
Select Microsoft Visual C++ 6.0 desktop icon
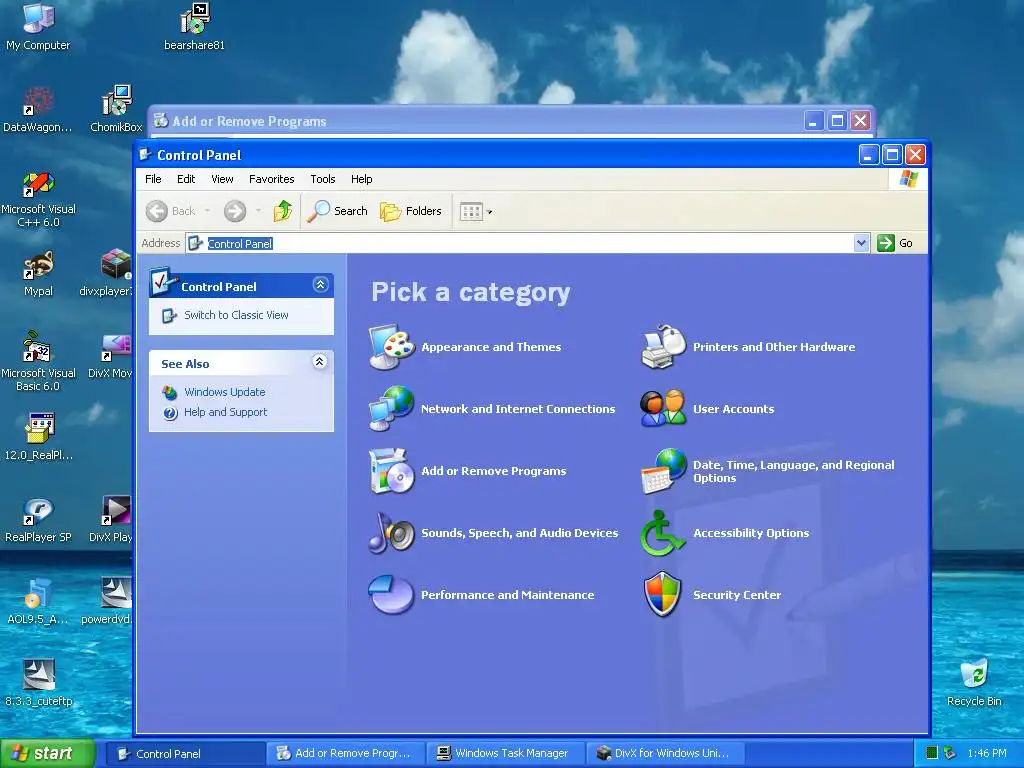tap(38, 199)
